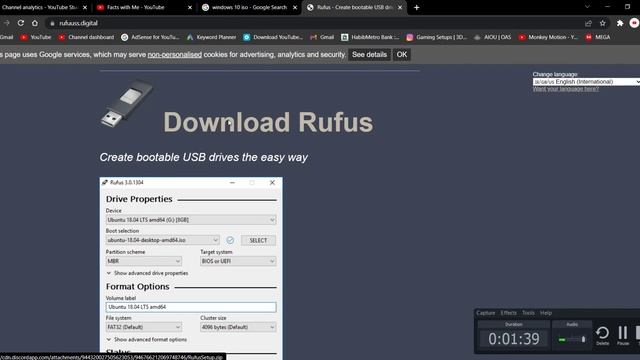Click the recorder Delete button
This screenshot has width=640, height=360.
[x=602, y=336]
